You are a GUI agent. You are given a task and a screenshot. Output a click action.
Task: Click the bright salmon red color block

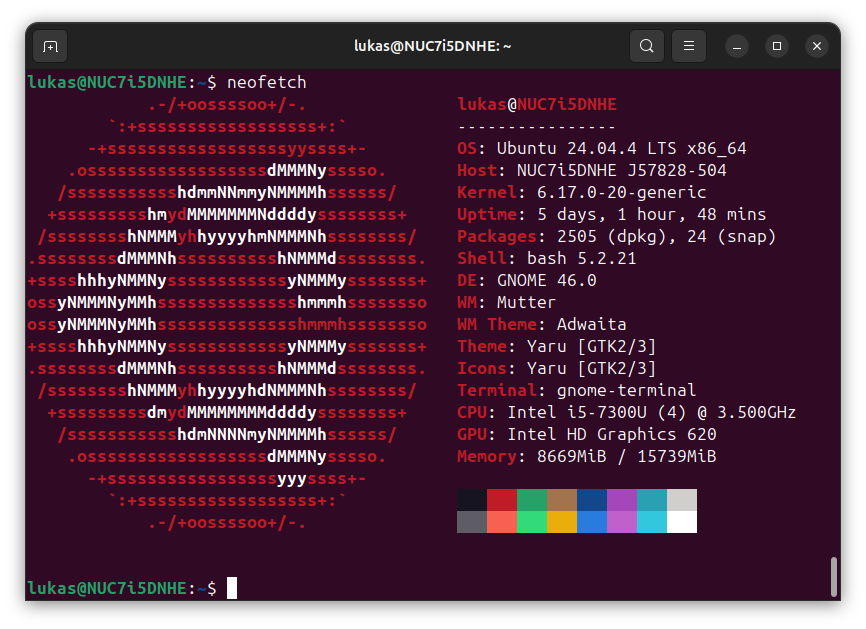[x=502, y=522]
